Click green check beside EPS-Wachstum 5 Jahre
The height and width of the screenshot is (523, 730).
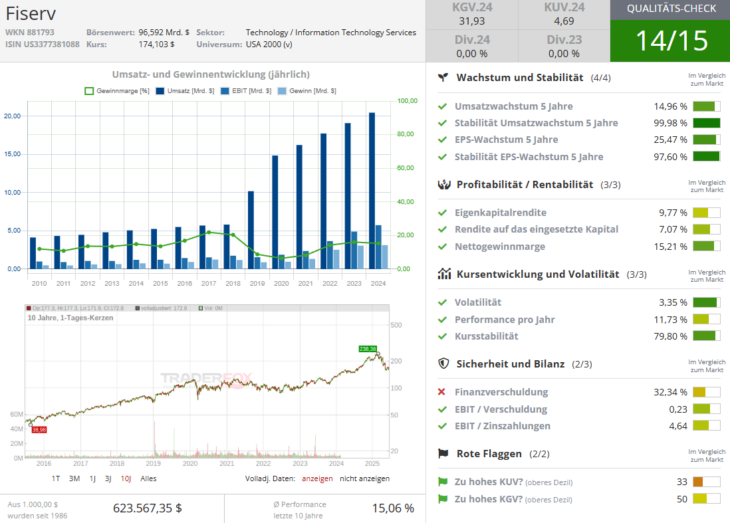[442, 140]
